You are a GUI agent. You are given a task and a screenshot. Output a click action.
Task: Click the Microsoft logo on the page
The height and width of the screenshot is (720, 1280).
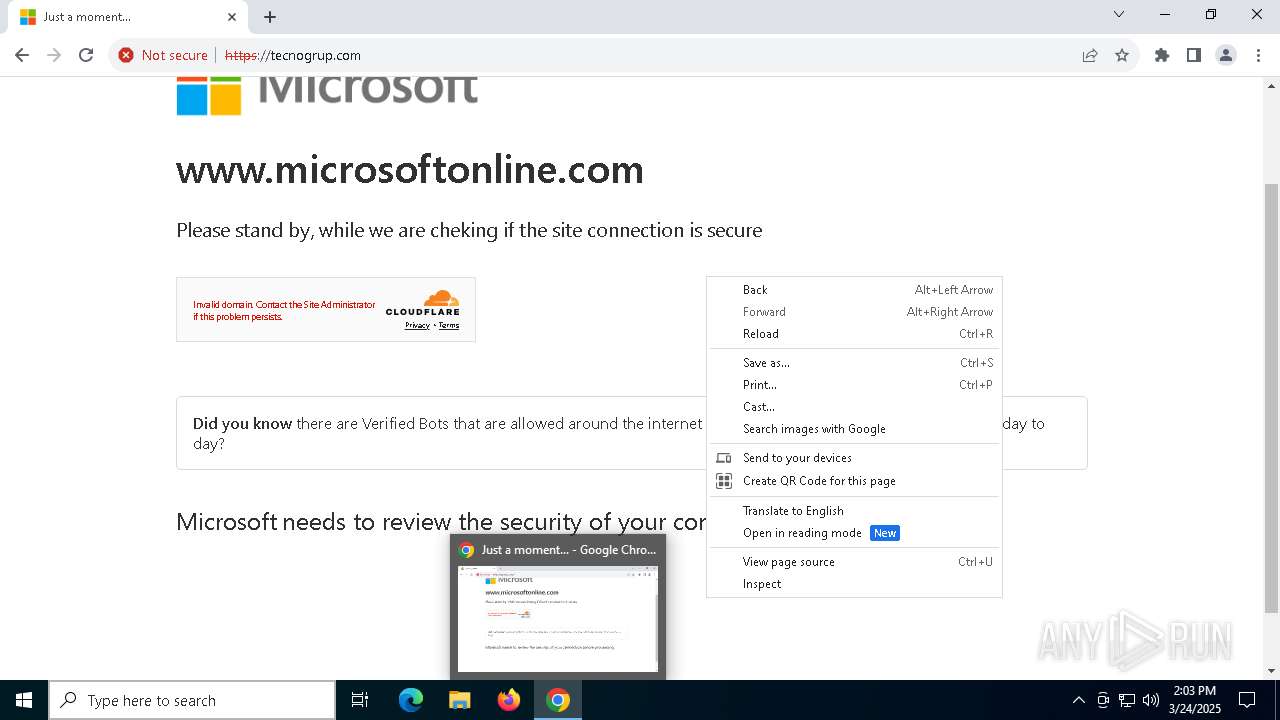click(x=327, y=95)
